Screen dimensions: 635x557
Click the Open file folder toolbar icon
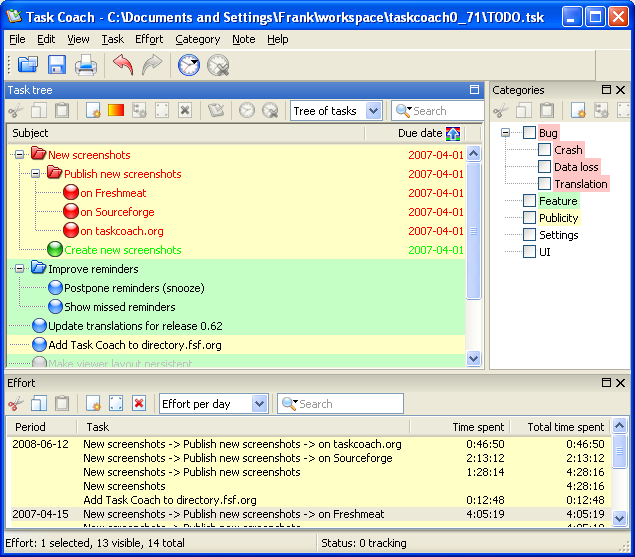tap(27, 66)
